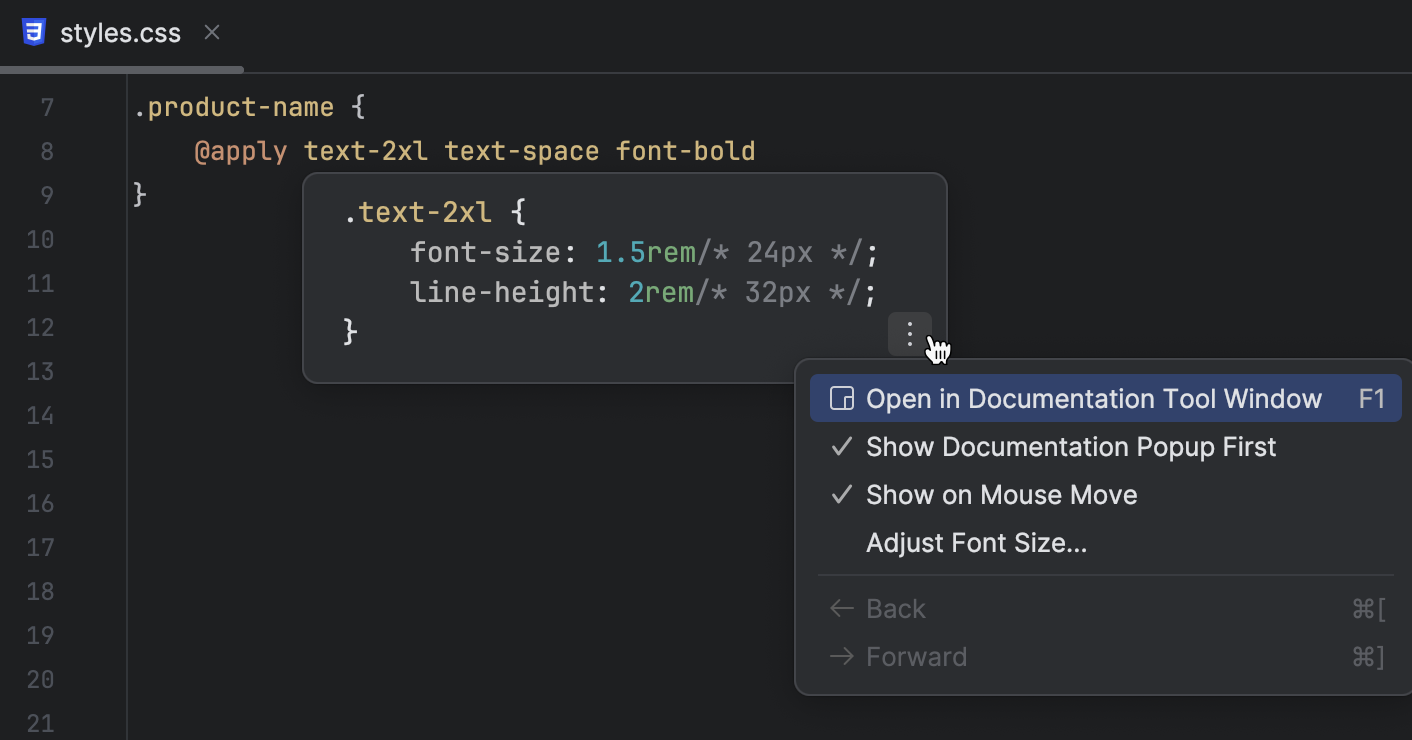Open in Documentation Tool Window
1412x740 pixels.
[1093, 400]
